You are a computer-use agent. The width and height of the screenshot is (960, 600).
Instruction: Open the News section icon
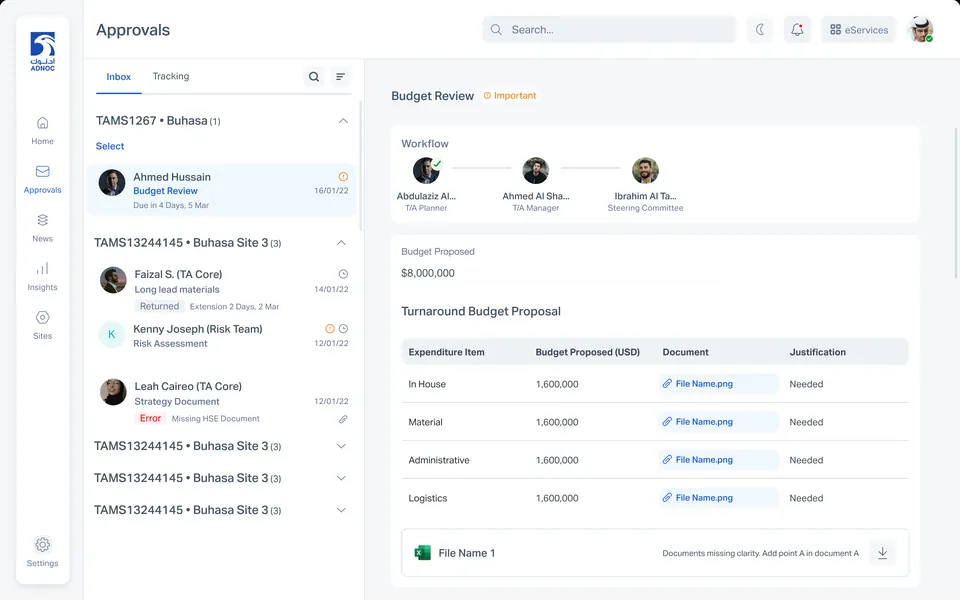point(42,220)
